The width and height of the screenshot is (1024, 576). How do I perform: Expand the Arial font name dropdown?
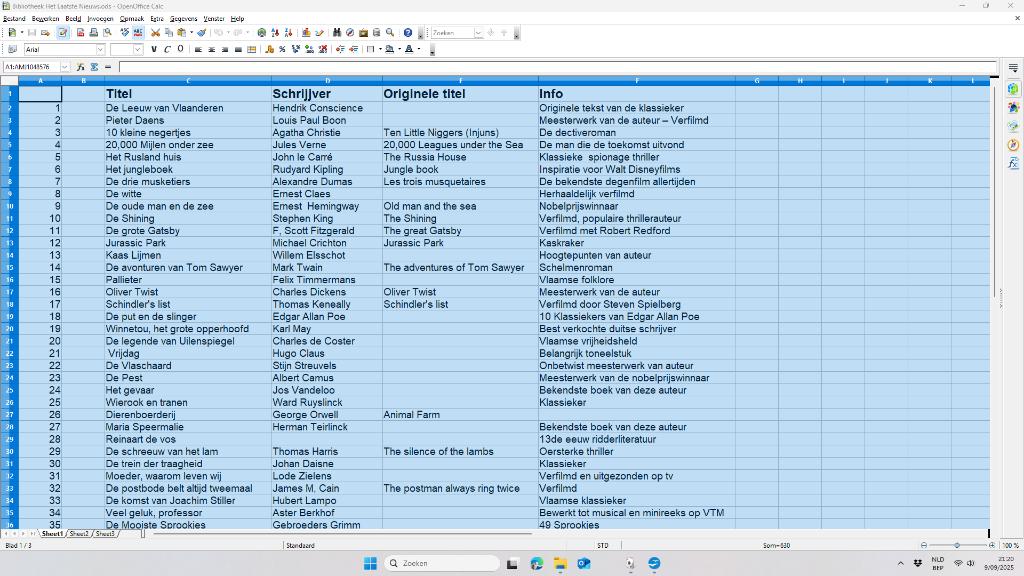click(x=100, y=50)
